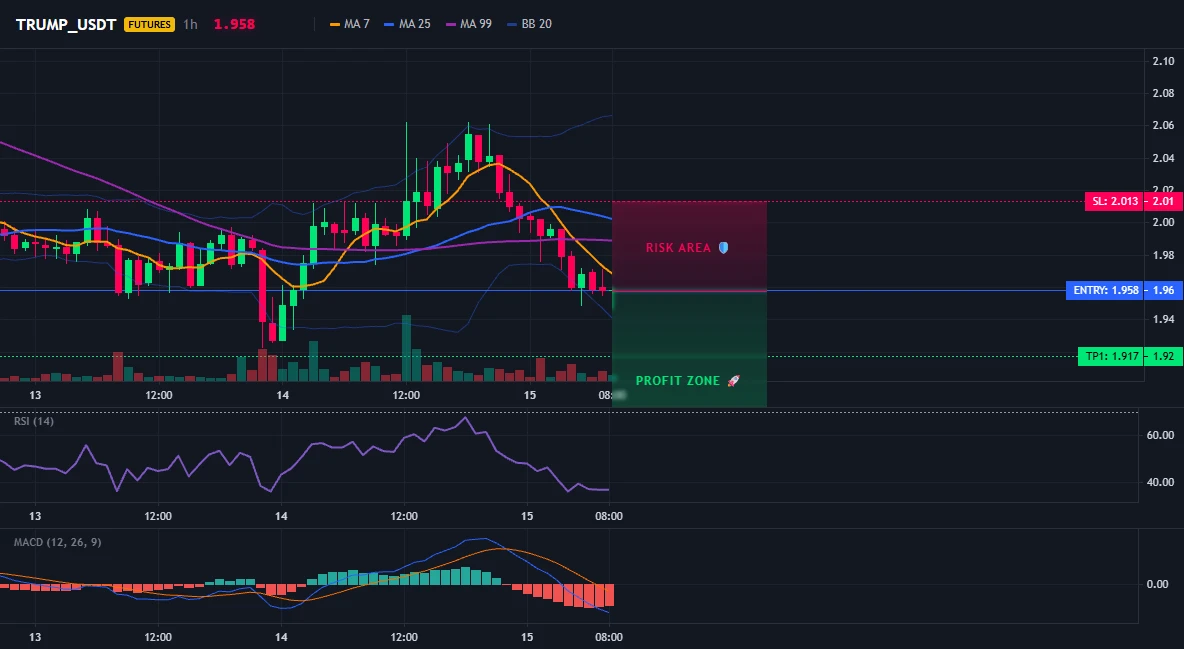
Task: Click the red 1.958 price in header
Action: [x=234, y=24]
